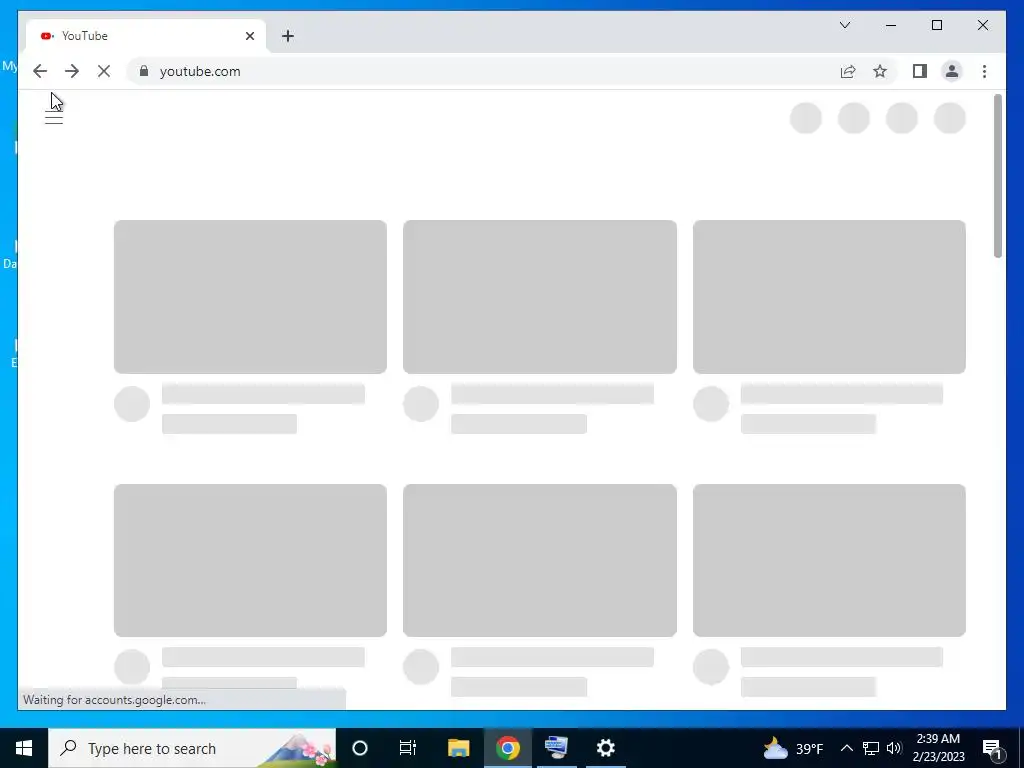View site information via the lock icon

[144, 71]
